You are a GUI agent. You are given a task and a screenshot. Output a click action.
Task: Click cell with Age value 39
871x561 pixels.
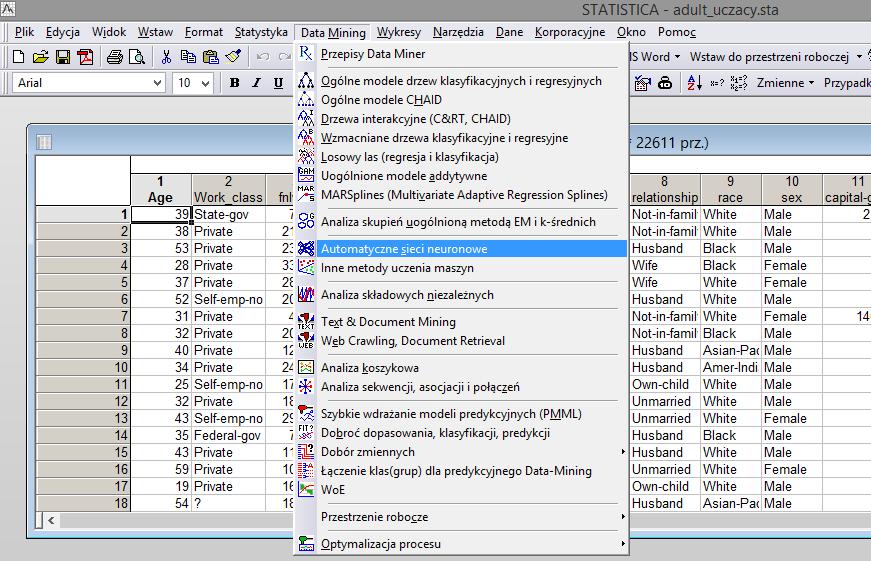click(161, 214)
